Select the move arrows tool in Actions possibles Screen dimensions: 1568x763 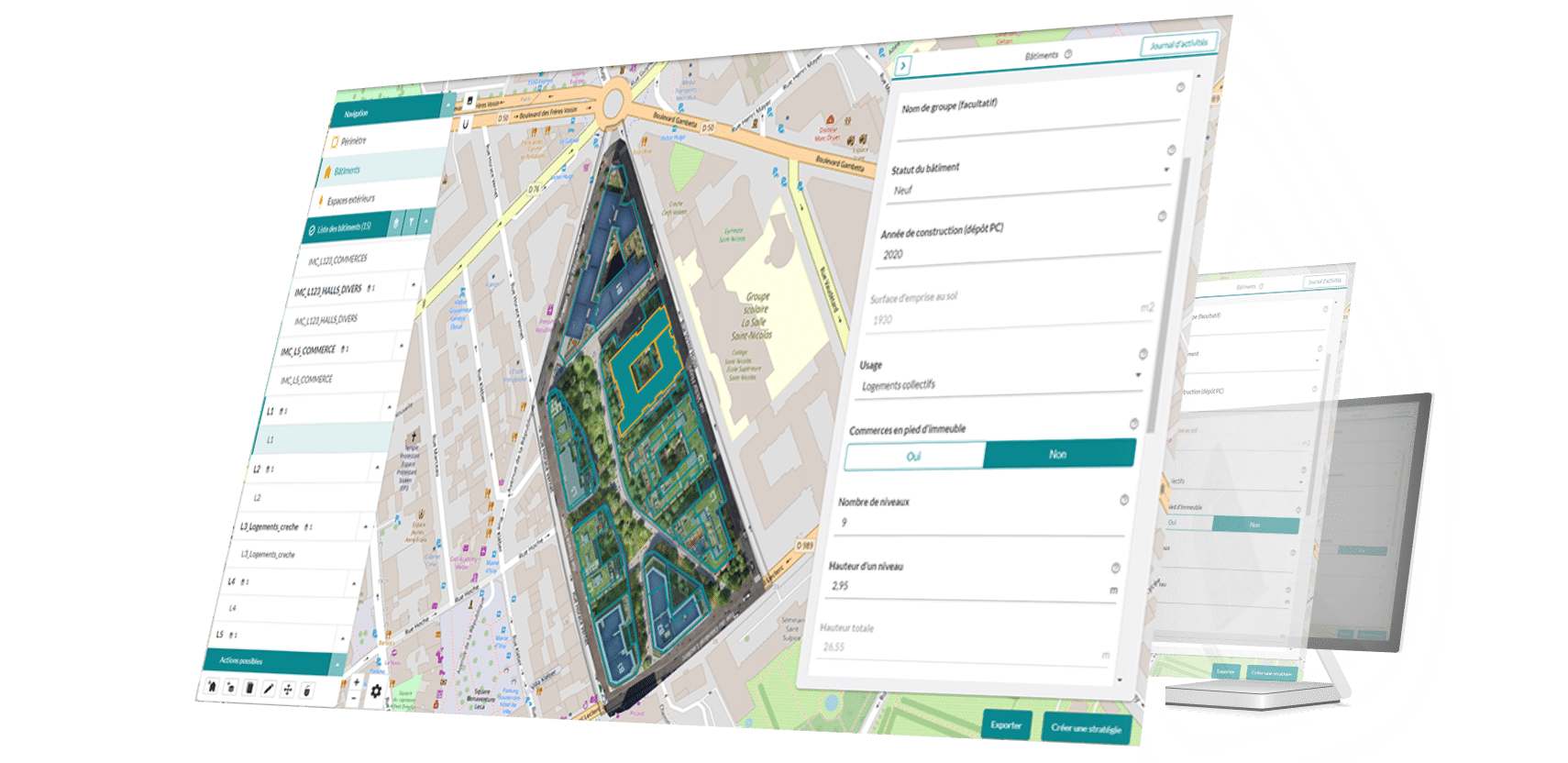288,690
